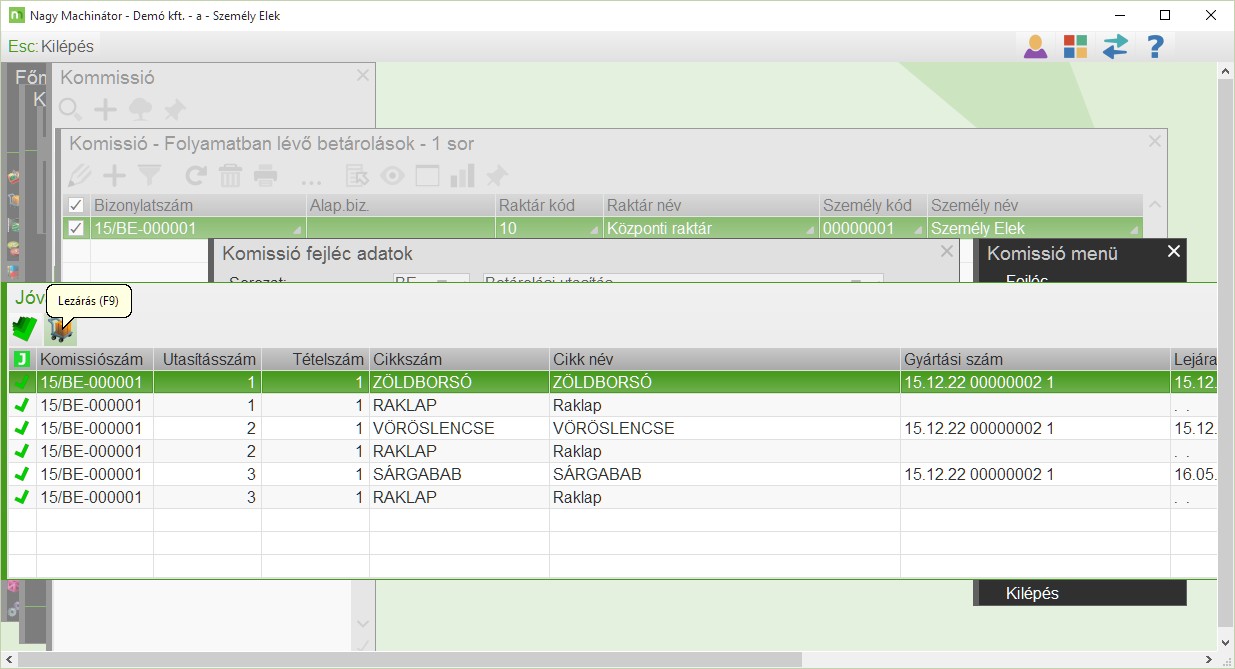This screenshot has height=669, width=1235.
Task: Select the VÖRÖSLENCSE Cikkszám cell
Action: click(x=459, y=428)
